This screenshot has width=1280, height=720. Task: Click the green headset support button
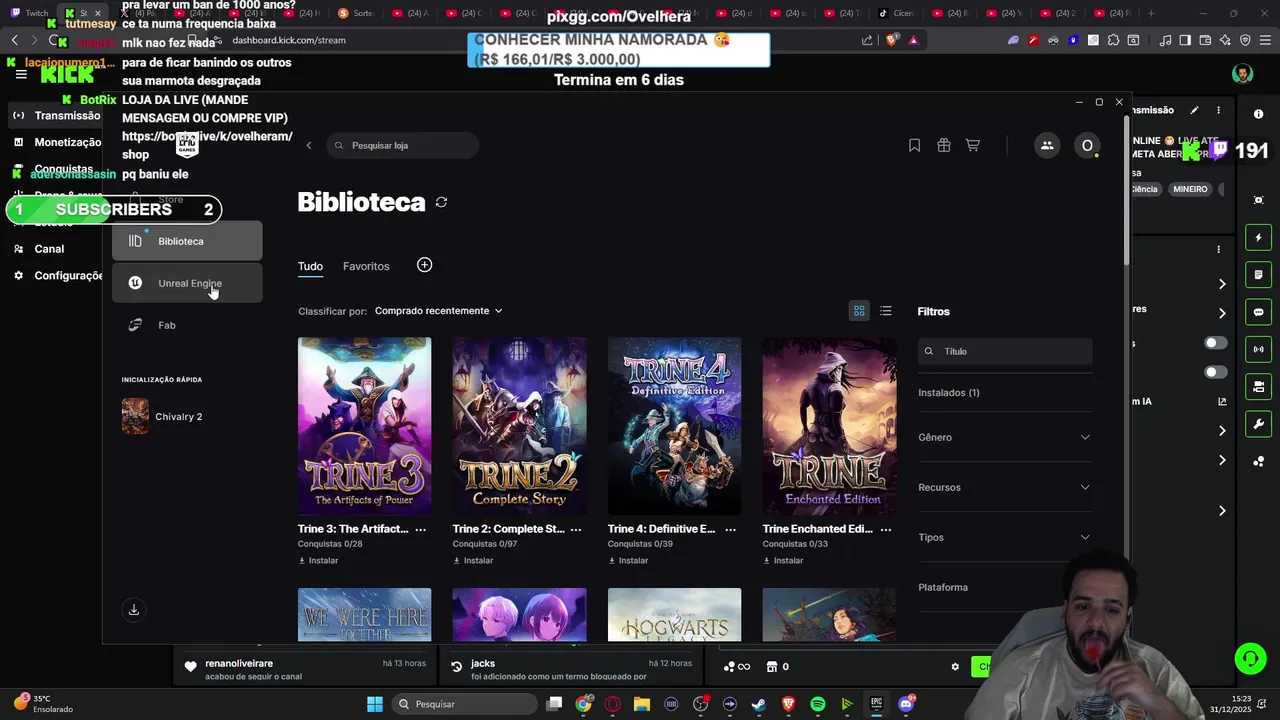tap(1250, 658)
